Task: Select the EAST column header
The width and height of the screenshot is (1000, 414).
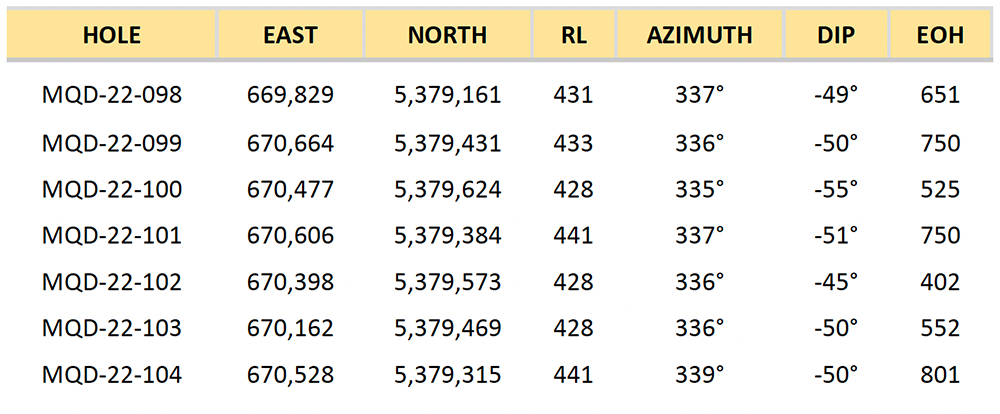Action: tap(290, 35)
